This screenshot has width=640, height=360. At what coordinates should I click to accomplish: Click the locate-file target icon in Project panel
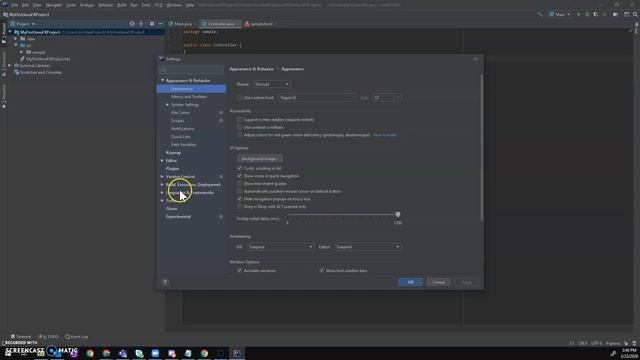pos(132,24)
